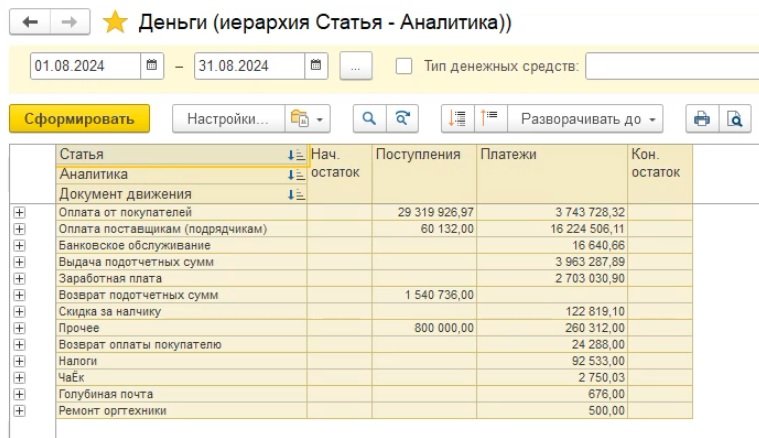Select the Банковское обслуживание row label
Image resolution: width=759 pixels, height=438 pixels.
click(x=135, y=245)
